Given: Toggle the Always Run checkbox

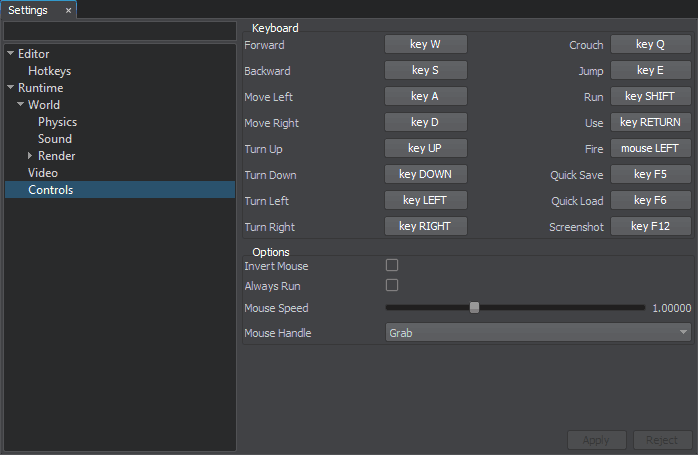Looking at the screenshot, I should (x=392, y=286).
